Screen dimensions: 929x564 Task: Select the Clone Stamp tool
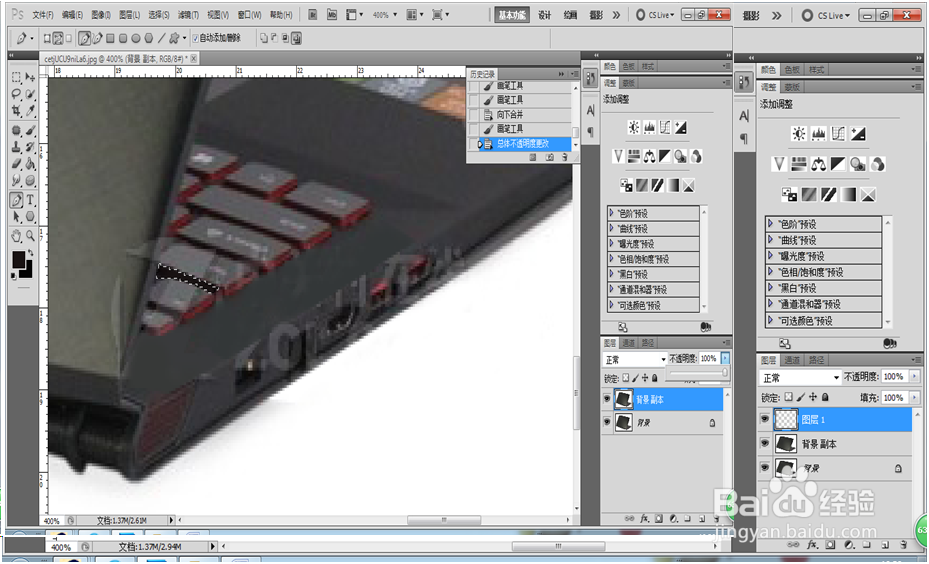point(16,147)
